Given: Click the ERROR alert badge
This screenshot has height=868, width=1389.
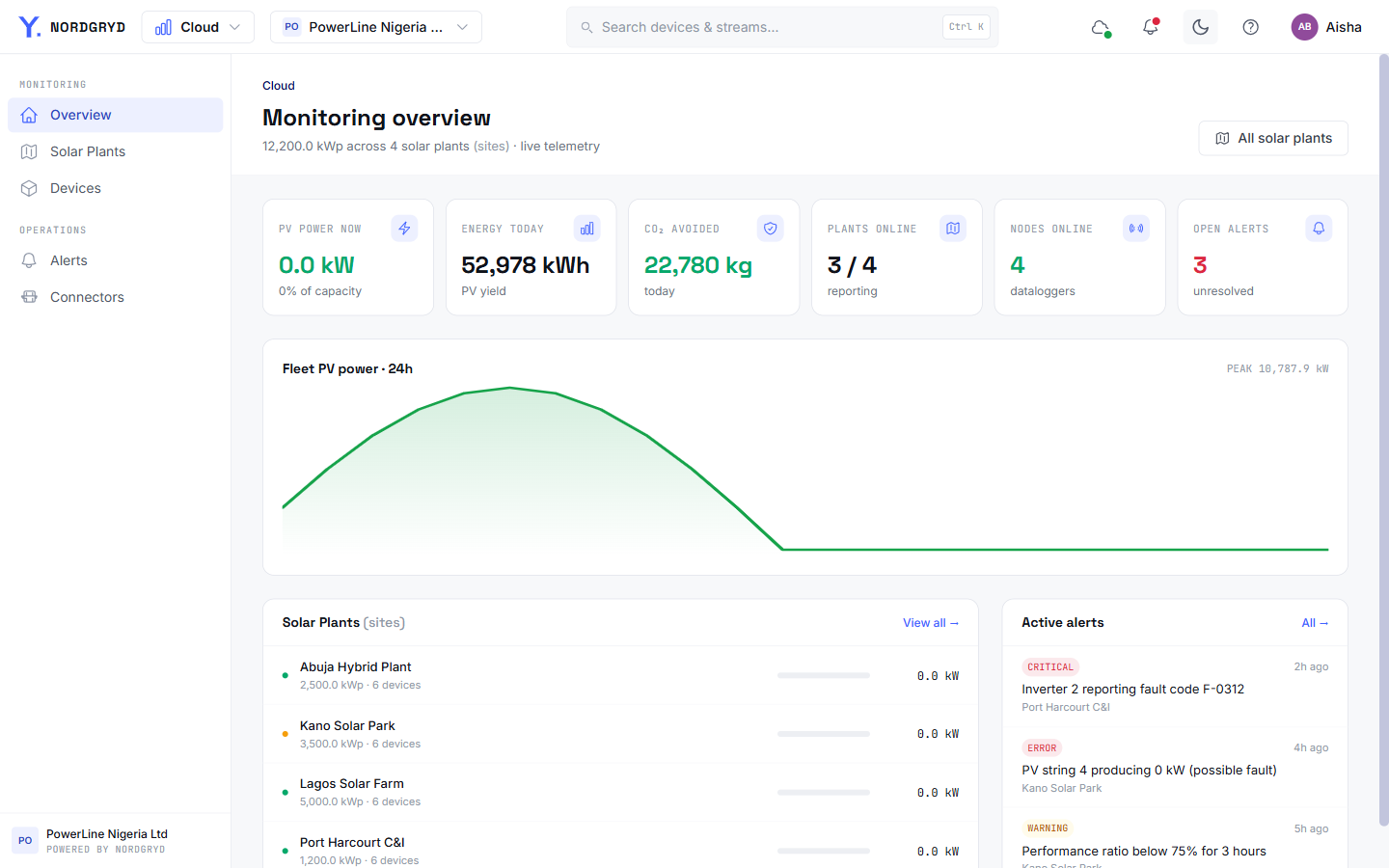Looking at the screenshot, I should (x=1042, y=748).
